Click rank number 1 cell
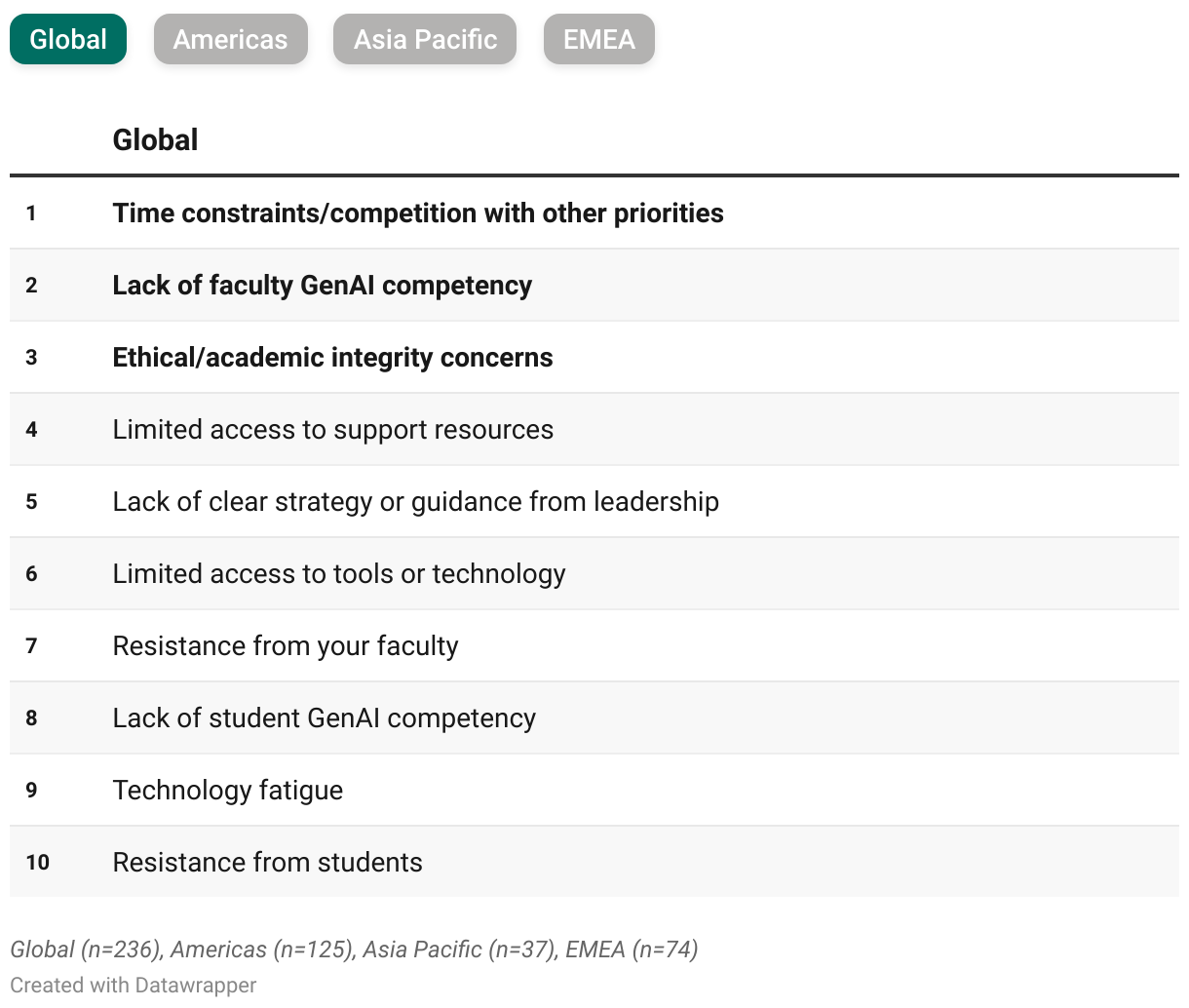Viewport: 1189px width, 1008px height. [31, 213]
